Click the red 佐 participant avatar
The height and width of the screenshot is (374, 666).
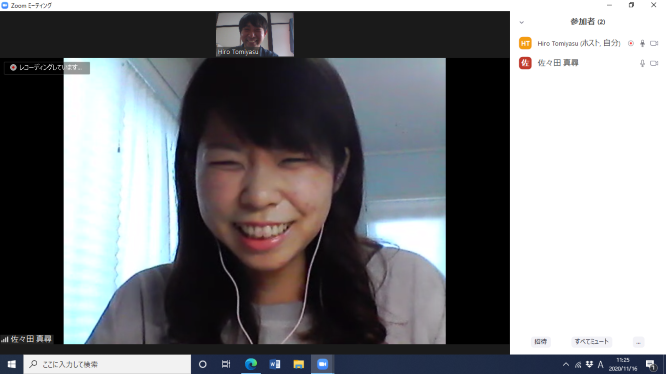[x=525, y=63]
